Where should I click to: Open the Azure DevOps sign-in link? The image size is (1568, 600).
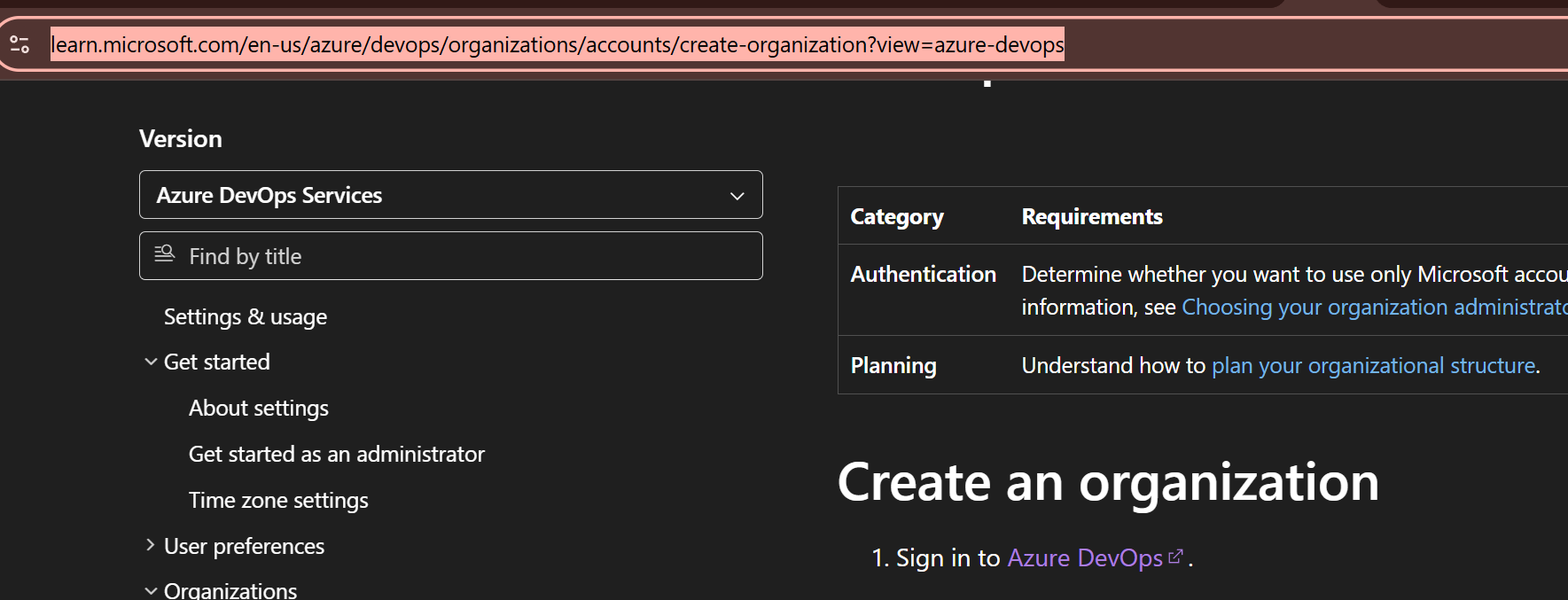coord(1085,557)
